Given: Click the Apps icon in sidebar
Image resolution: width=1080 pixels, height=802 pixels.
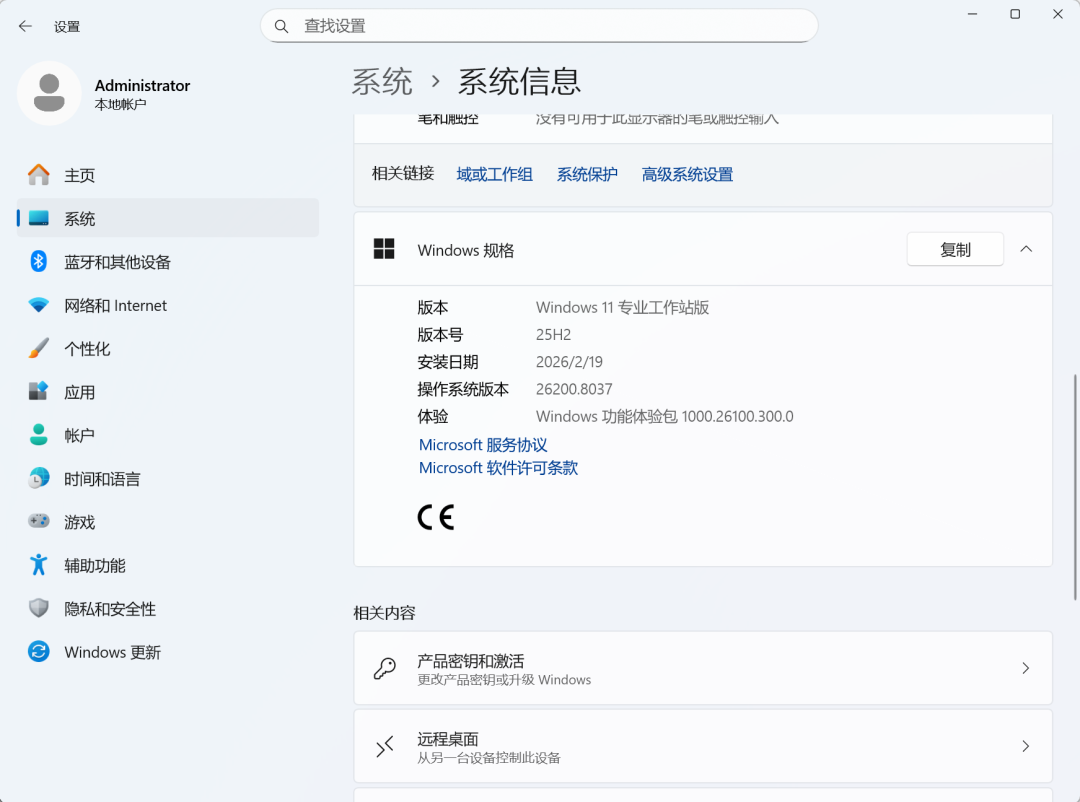Looking at the screenshot, I should click(39, 391).
